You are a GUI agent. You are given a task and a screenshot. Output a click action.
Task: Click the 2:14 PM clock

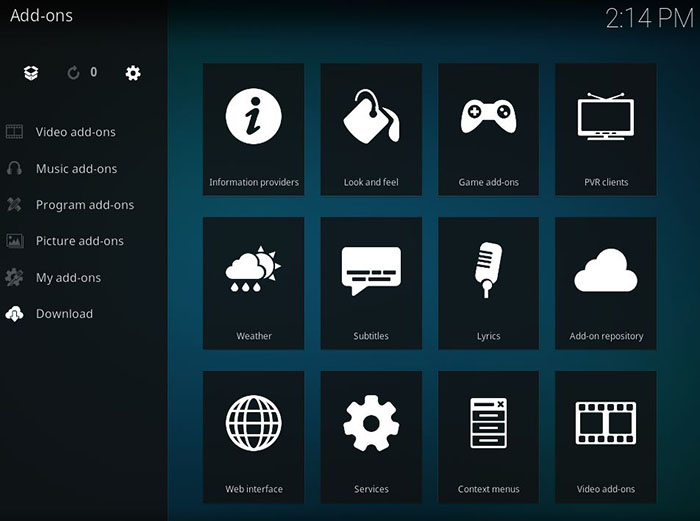pos(649,19)
